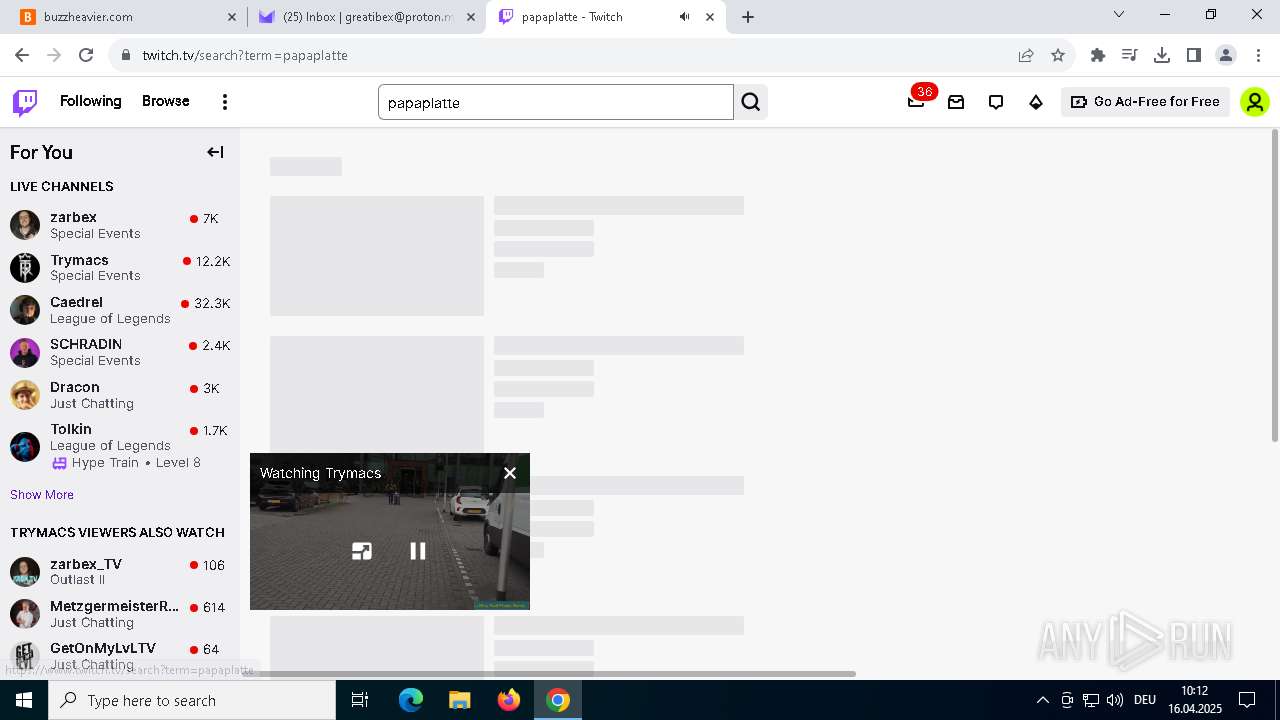The width and height of the screenshot is (1280, 720).
Task: Go back to the previous page
Action: (x=22, y=55)
